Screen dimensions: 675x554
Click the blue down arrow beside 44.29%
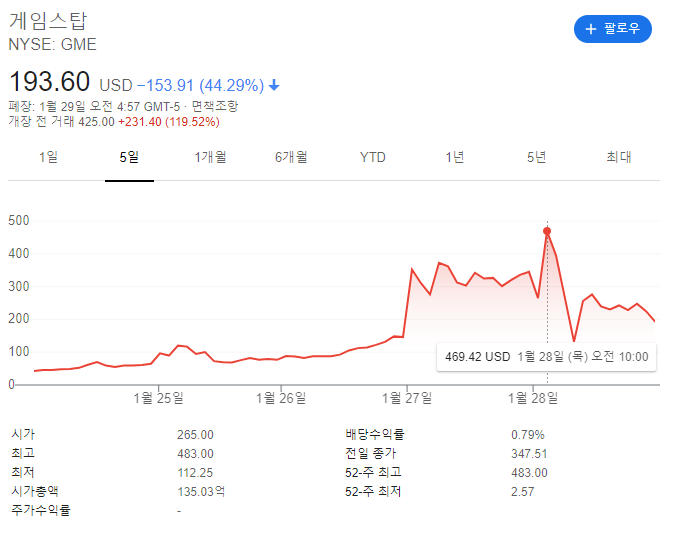274,85
